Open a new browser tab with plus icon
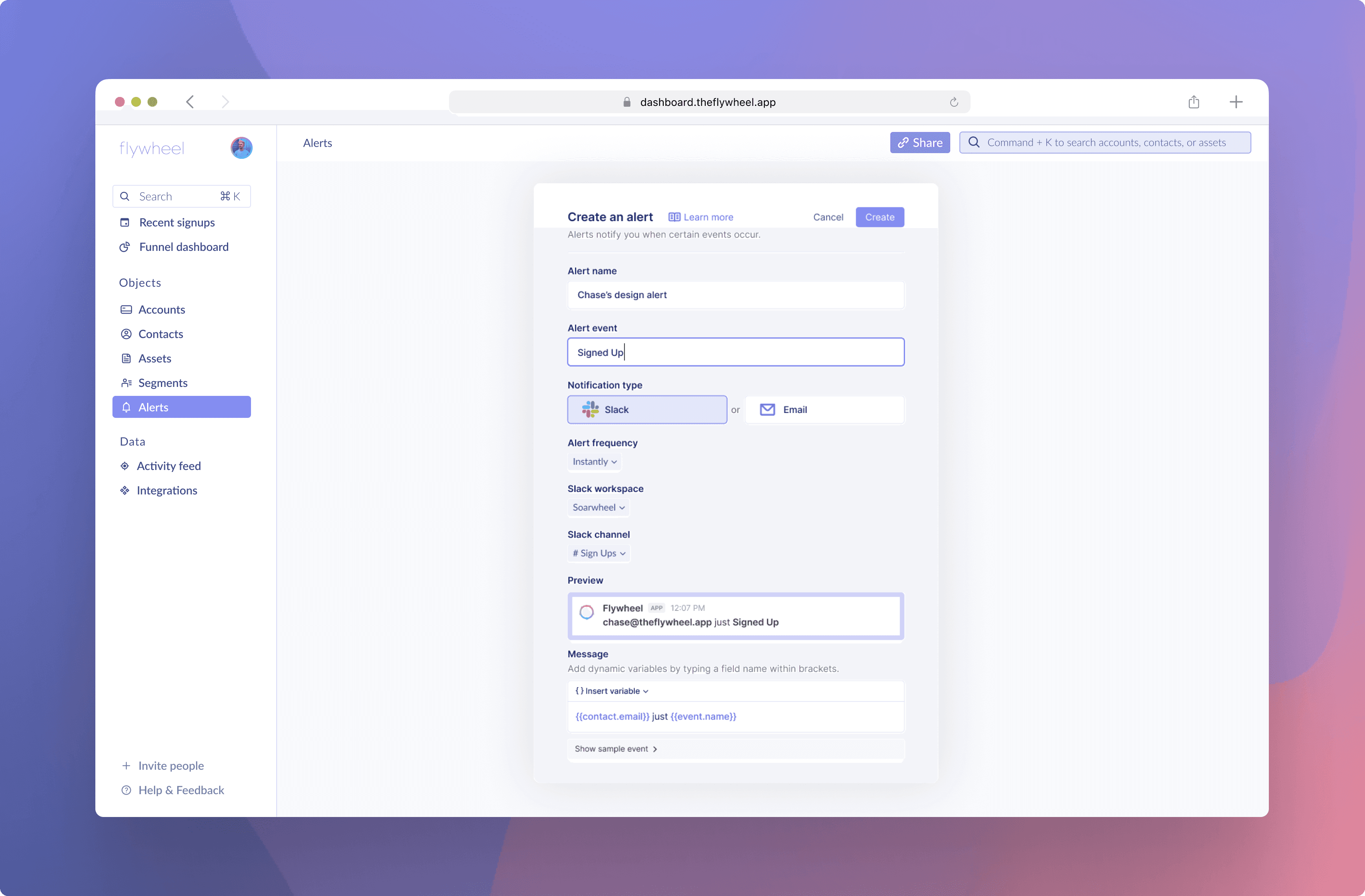 (1236, 102)
